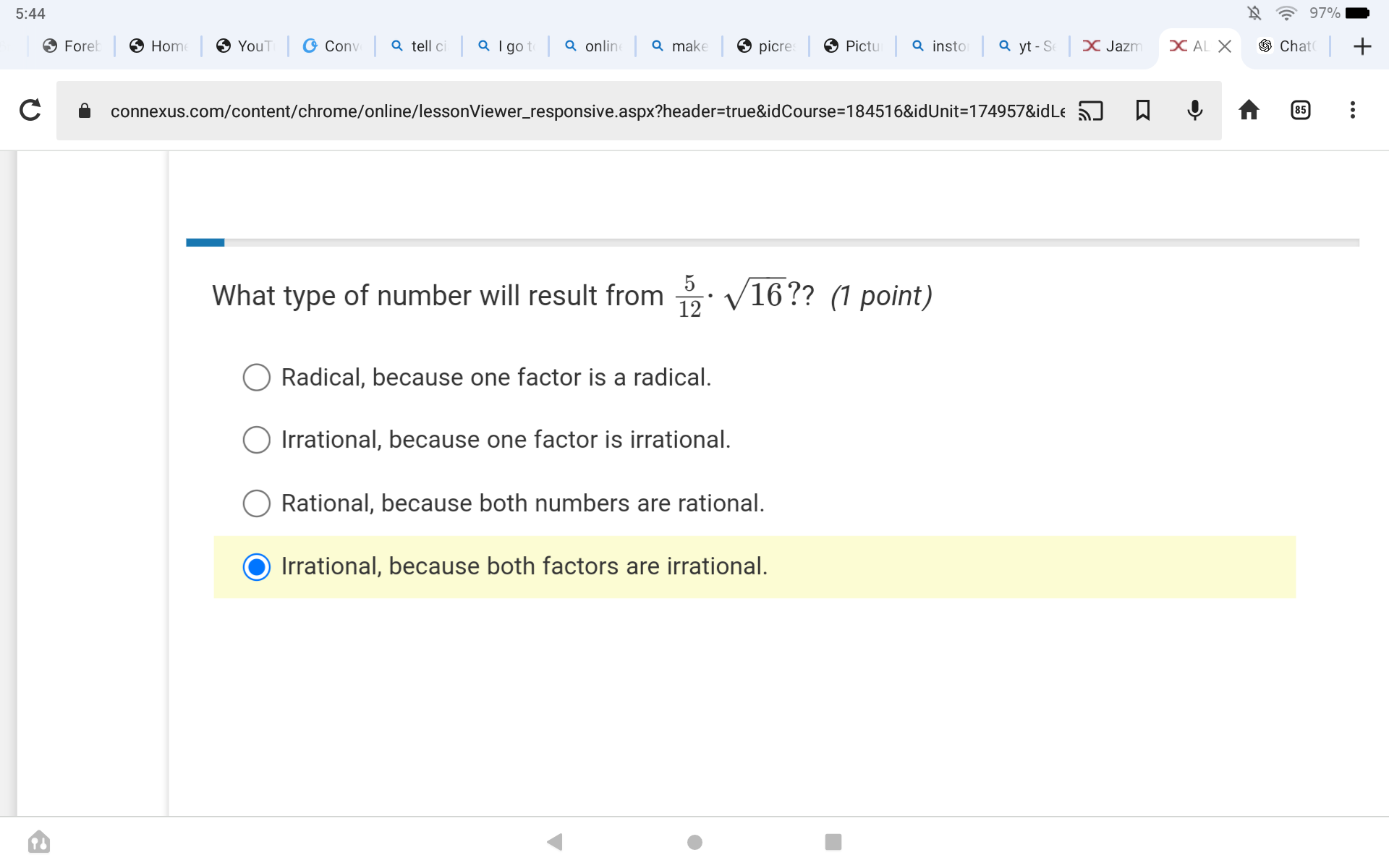The width and height of the screenshot is (1389, 868).
Task: Reload the page with refresh icon
Action: (30, 110)
